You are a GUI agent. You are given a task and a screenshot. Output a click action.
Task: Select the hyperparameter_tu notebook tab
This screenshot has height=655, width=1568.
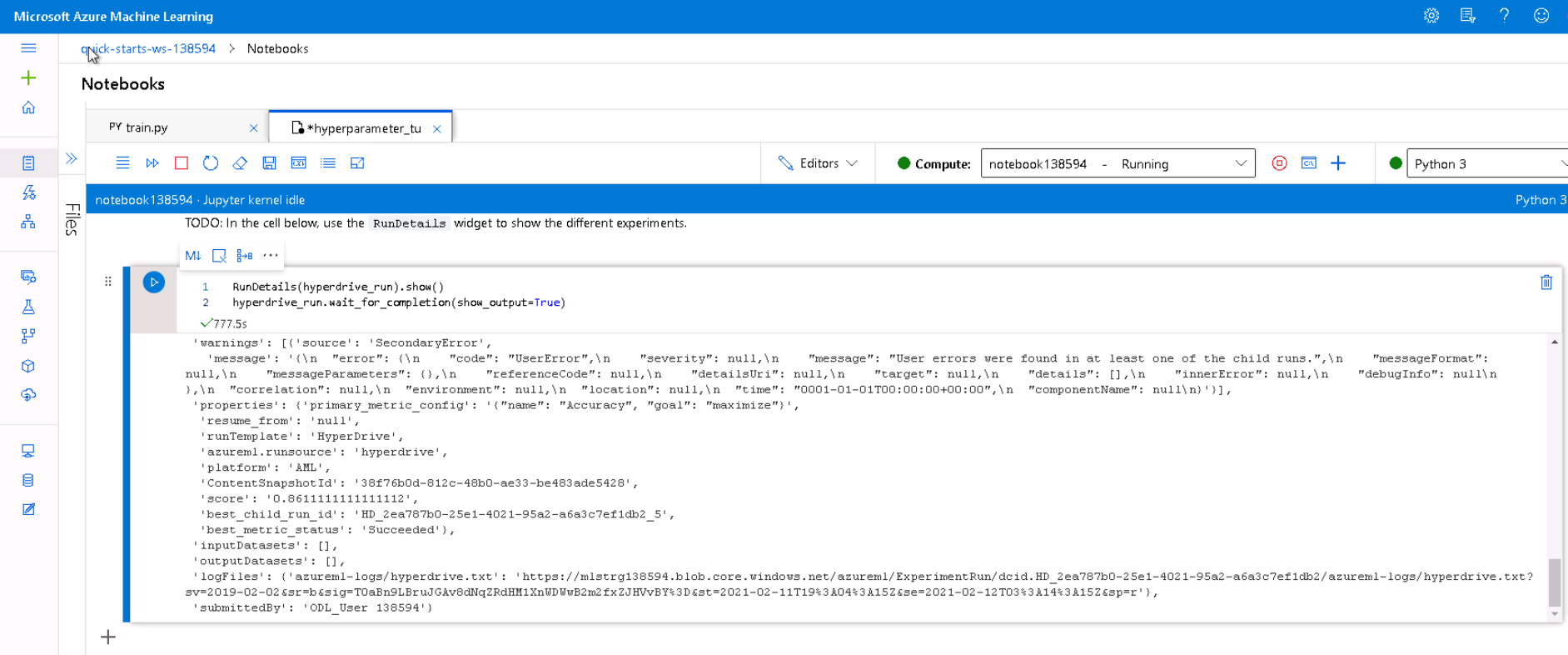[x=361, y=127]
